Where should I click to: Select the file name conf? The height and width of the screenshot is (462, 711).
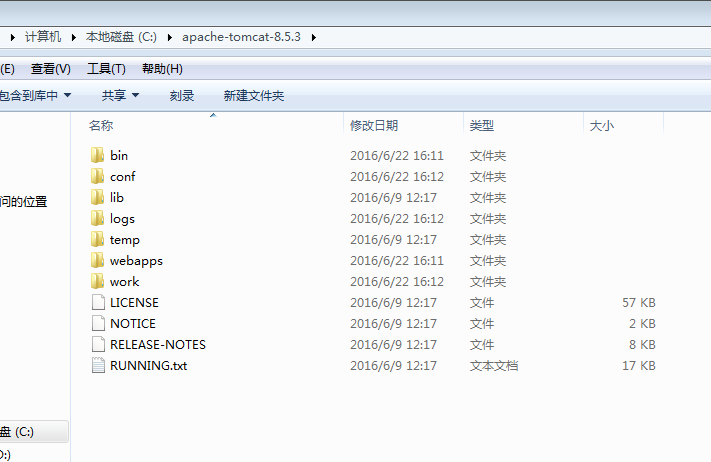click(x=122, y=176)
